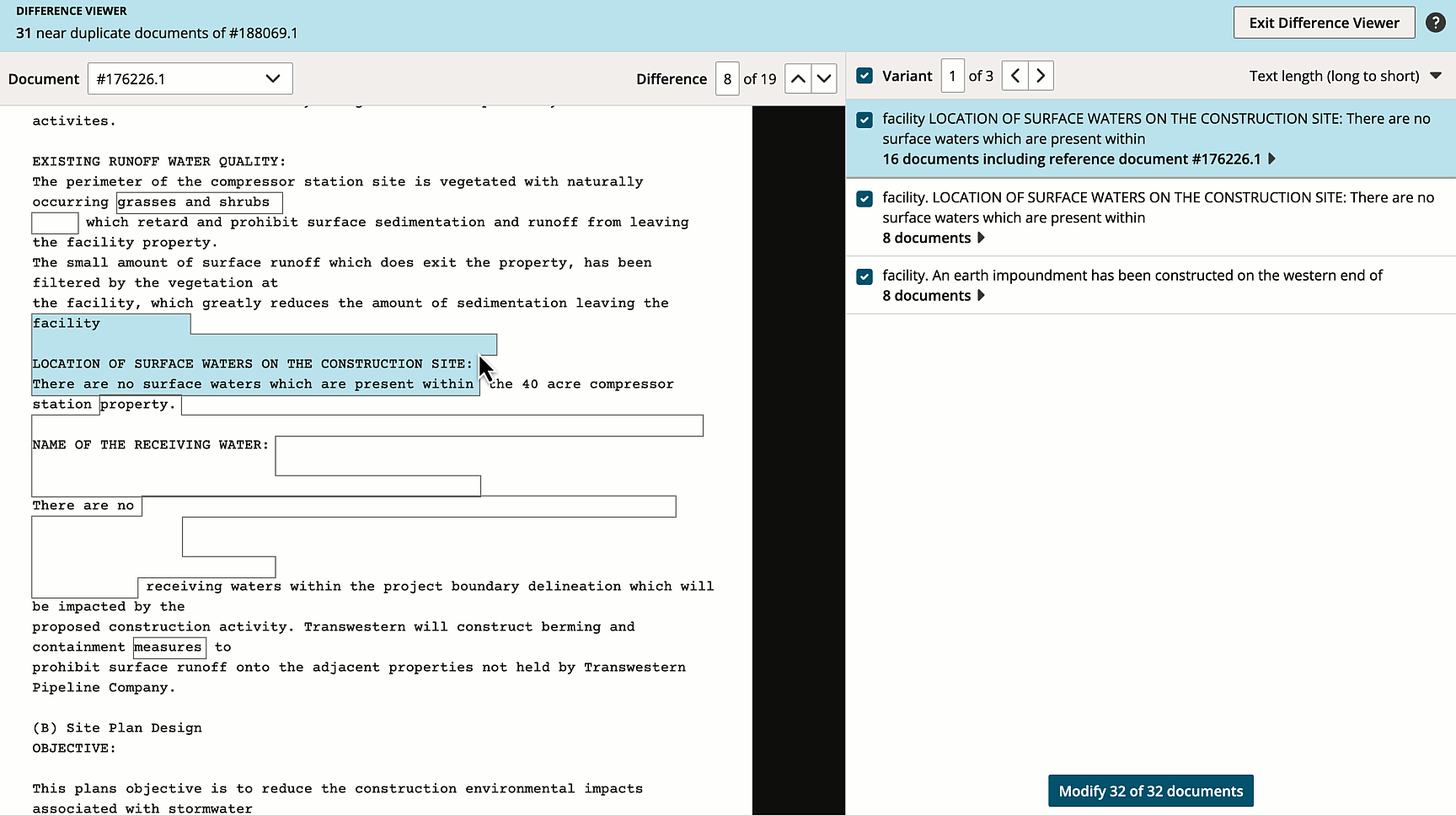1456x816 pixels.
Task: Select the right chevron to view next variant
Action: point(1041,75)
